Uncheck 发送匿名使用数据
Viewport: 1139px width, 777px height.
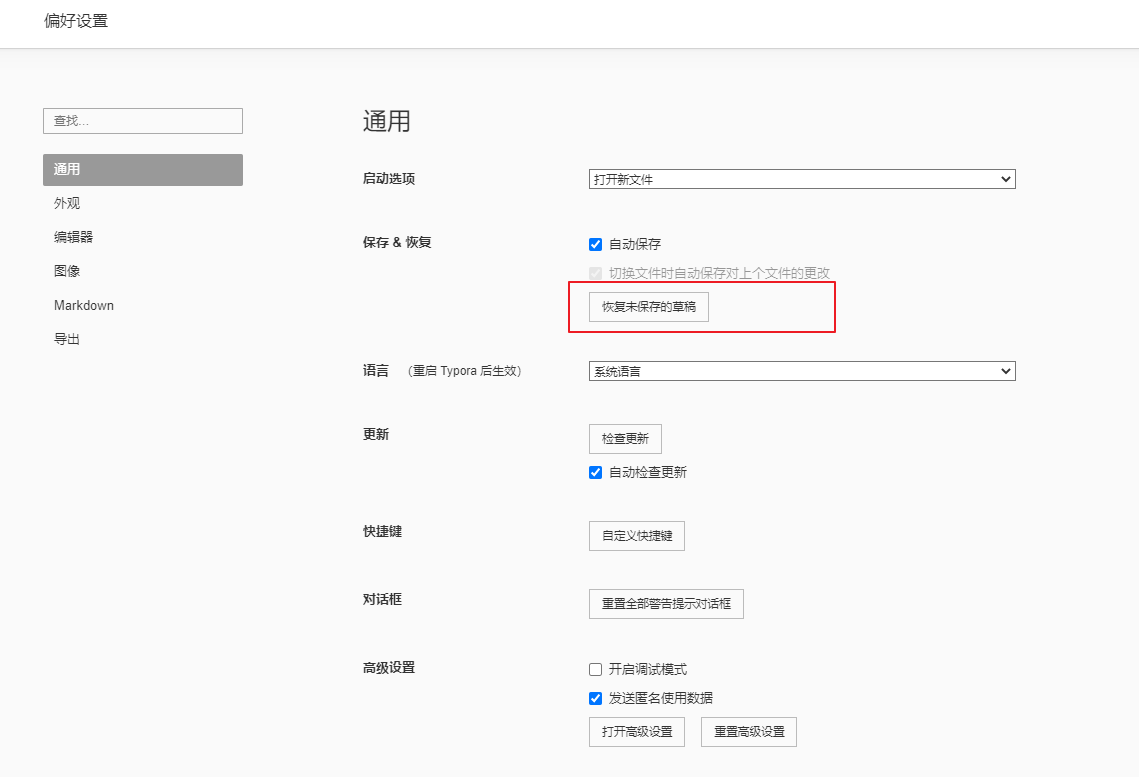(595, 697)
